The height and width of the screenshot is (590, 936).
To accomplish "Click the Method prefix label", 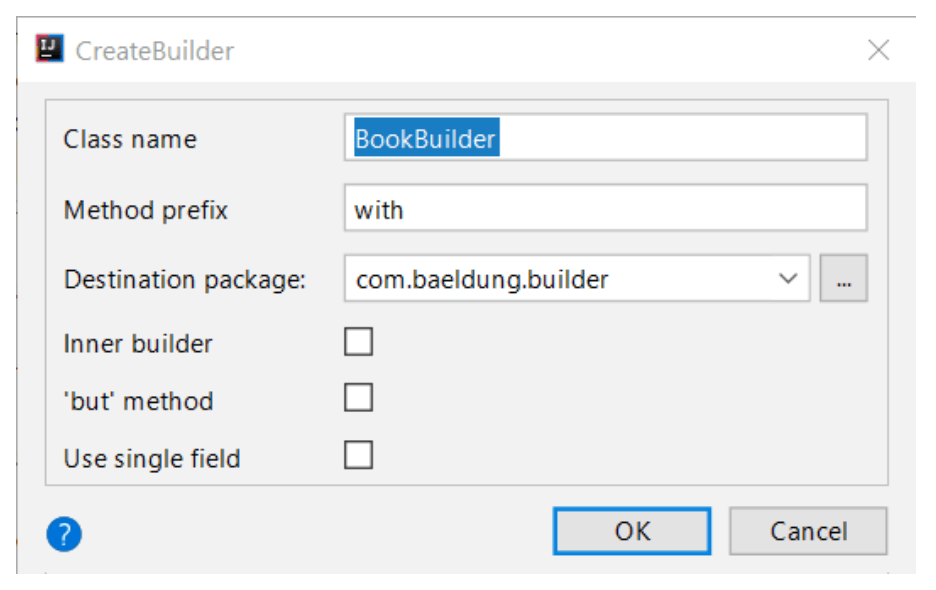I will (146, 210).
